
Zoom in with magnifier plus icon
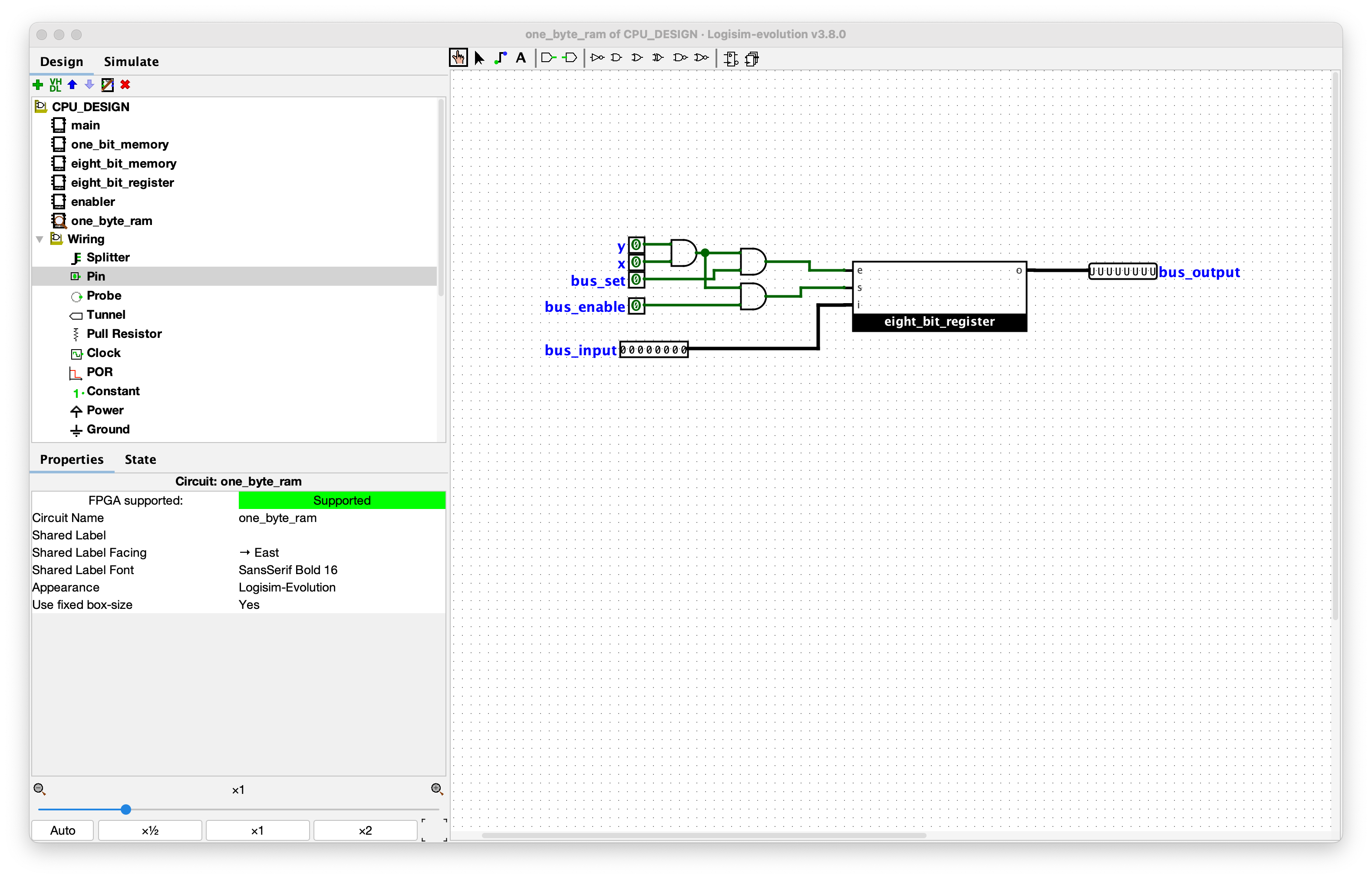click(x=437, y=789)
